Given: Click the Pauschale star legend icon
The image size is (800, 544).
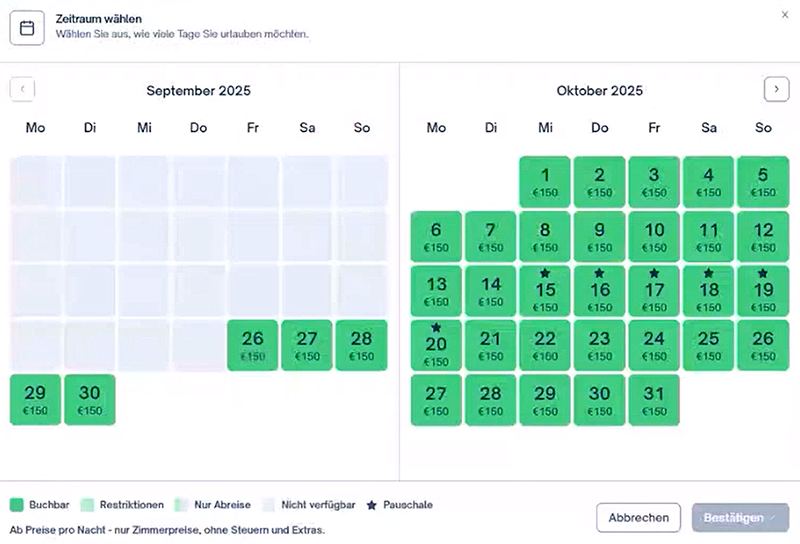Looking at the screenshot, I should tap(371, 505).
